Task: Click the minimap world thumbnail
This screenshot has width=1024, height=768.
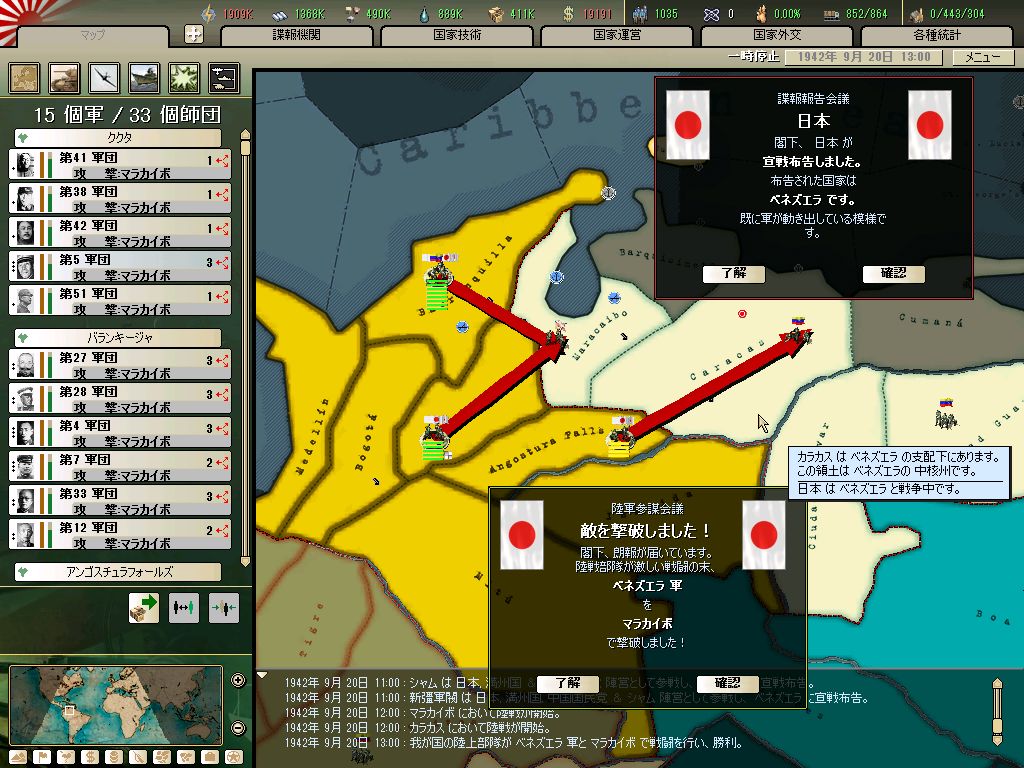Action: 116,705
